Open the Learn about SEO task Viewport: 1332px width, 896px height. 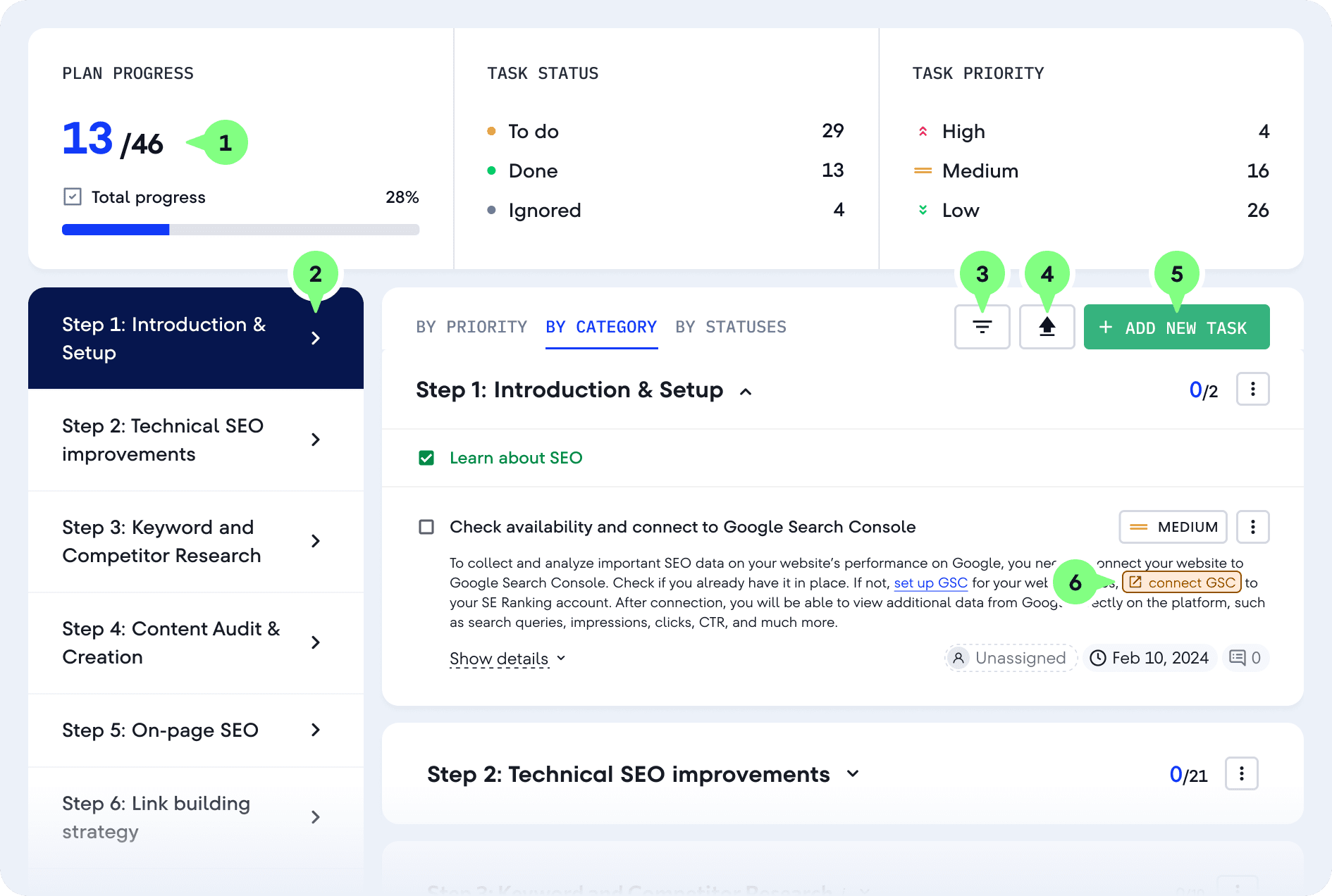(x=516, y=458)
